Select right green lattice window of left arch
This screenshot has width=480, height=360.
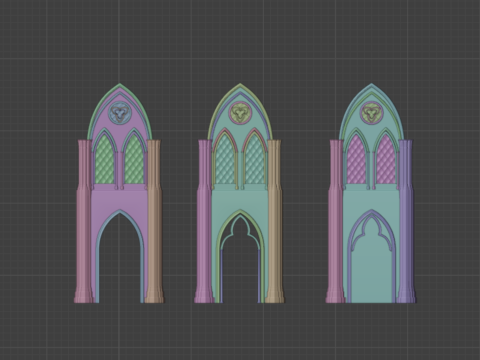(x=135, y=159)
